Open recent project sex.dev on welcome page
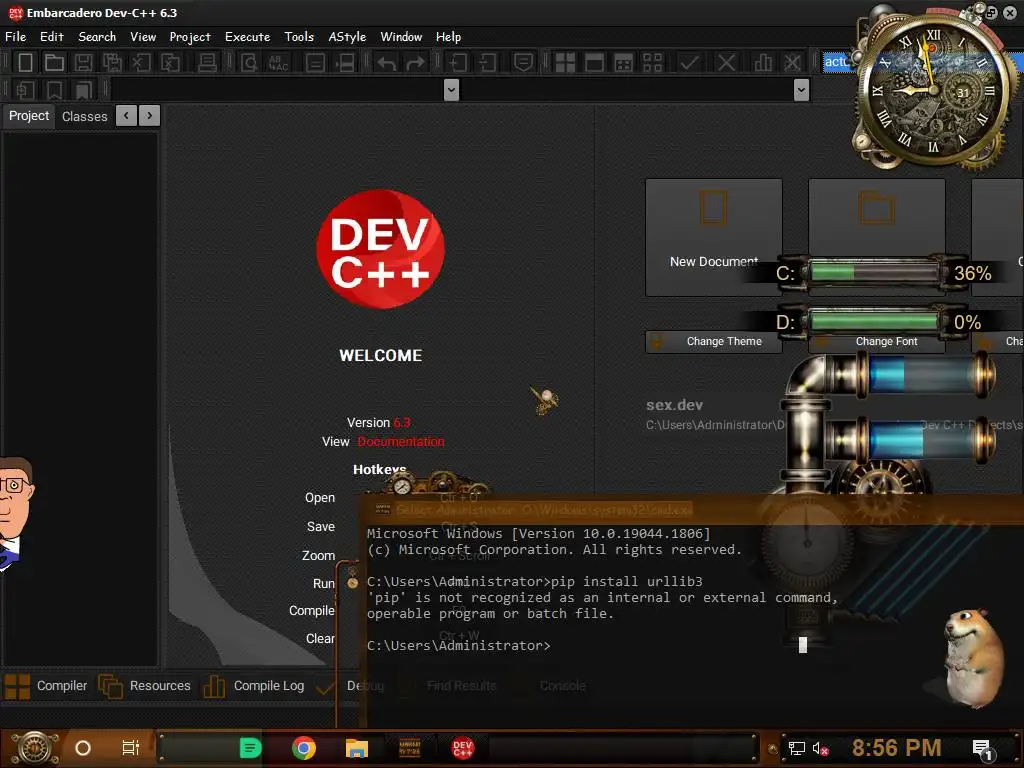The image size is (1024, 768). 674,405
